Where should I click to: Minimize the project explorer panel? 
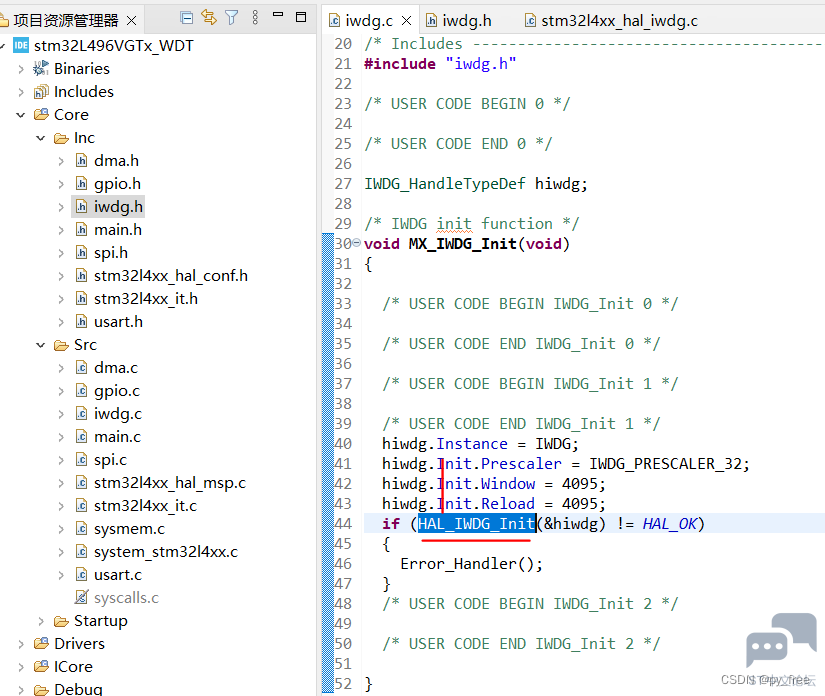tap(278, 15)
